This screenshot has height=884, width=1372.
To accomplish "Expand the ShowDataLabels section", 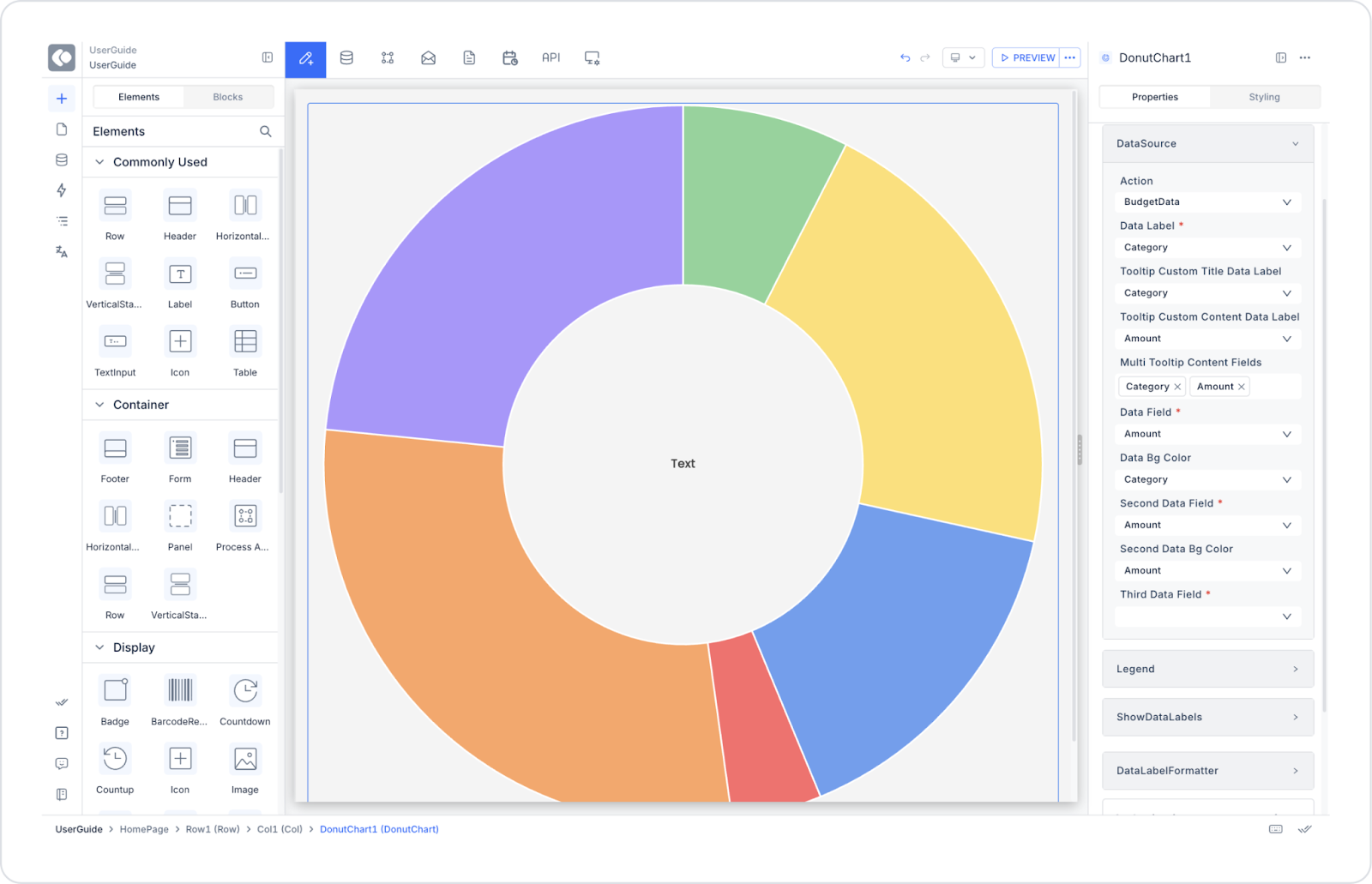I will pos(1207,717).
